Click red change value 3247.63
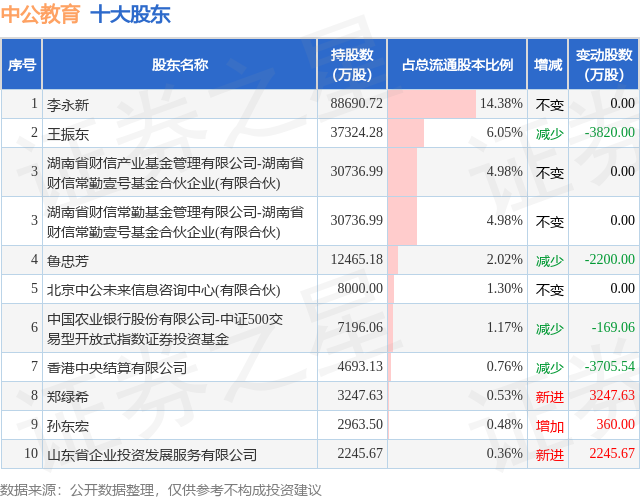 612,395
